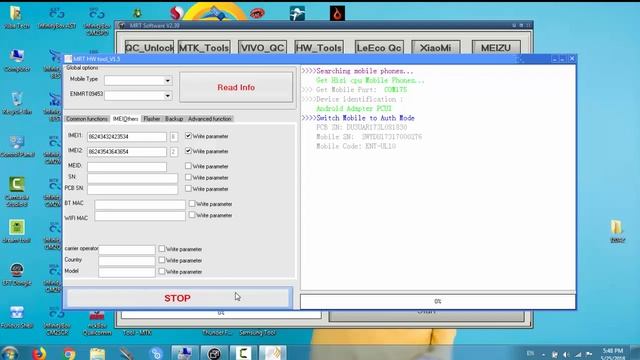Switch to Flasher tab
Image resolution: width=640 pixels, height=360 pixels.
151,119
